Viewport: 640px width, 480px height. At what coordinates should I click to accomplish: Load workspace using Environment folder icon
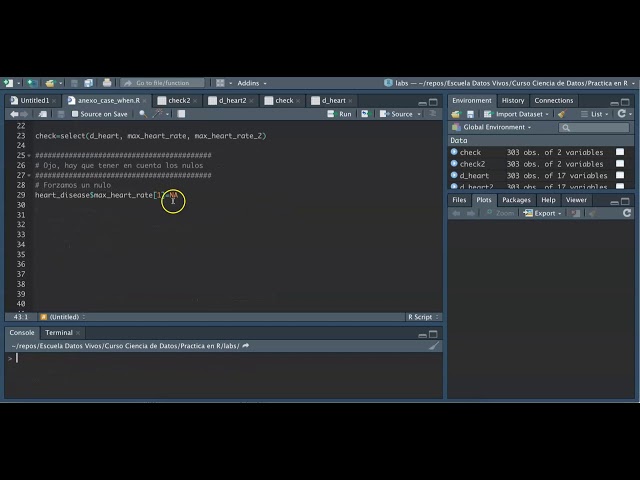(456, 114)
